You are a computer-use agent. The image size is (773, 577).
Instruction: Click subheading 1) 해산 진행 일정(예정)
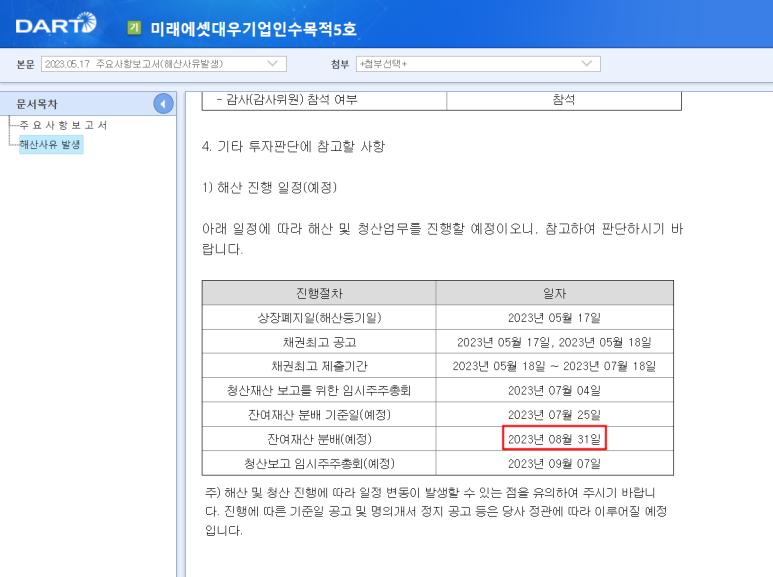pos(270,187)
